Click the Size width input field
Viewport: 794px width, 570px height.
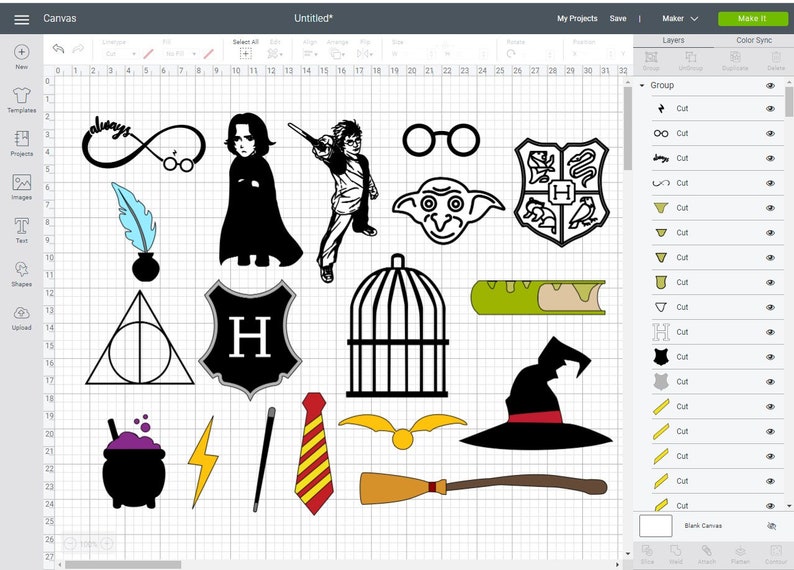tap(418, 54)
